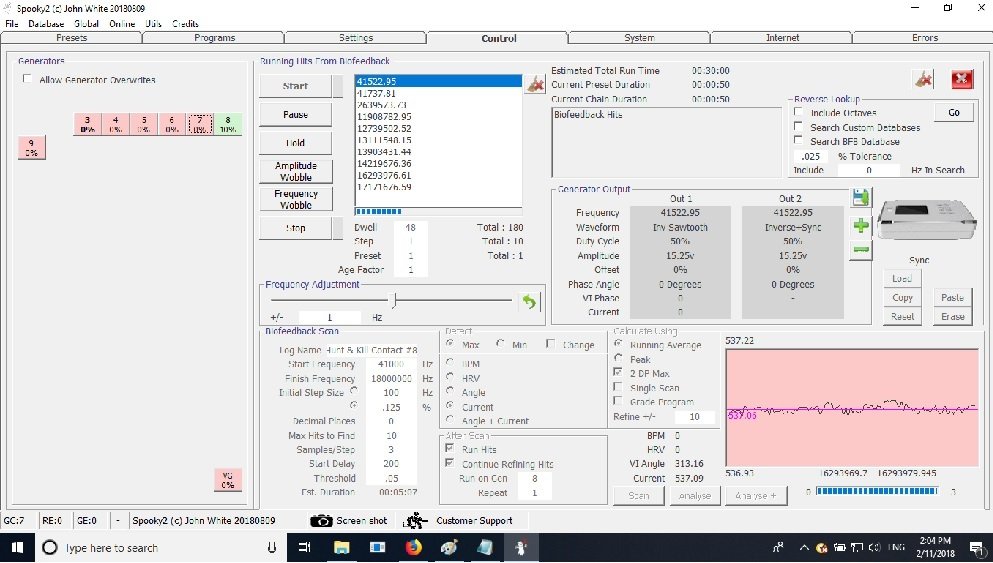Open Windows Start menu

[17, 548]
